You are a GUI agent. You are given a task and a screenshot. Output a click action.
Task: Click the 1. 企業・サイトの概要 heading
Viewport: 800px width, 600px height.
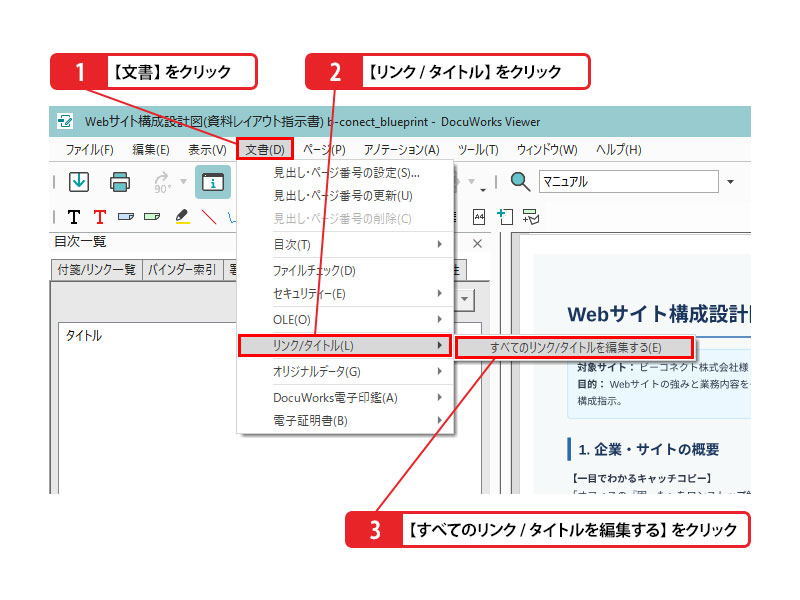(648, 449)
